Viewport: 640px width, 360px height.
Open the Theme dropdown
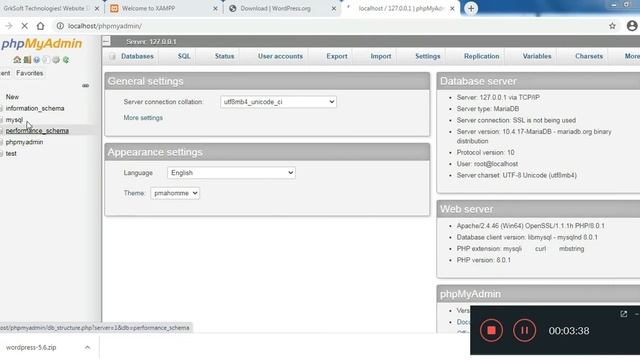point(175,193)
